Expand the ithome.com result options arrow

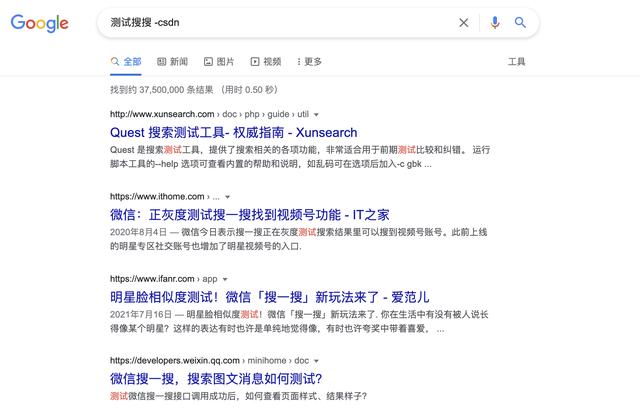(x=227, y=197)
